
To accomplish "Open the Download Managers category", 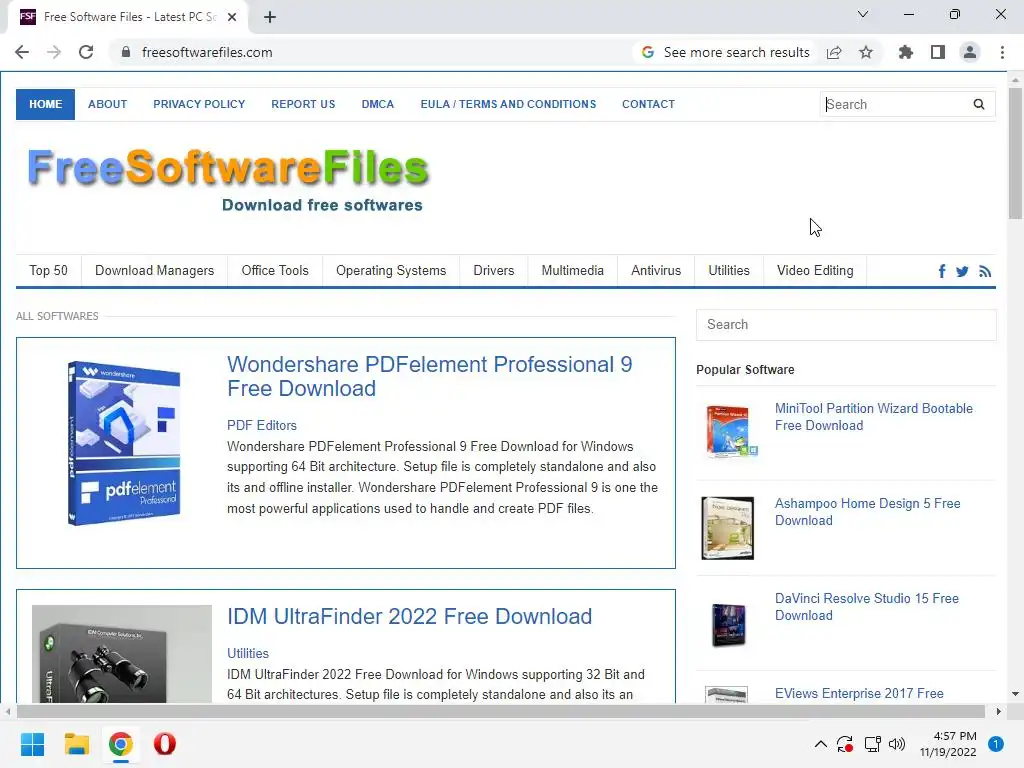I will click(x=155, y=270).
